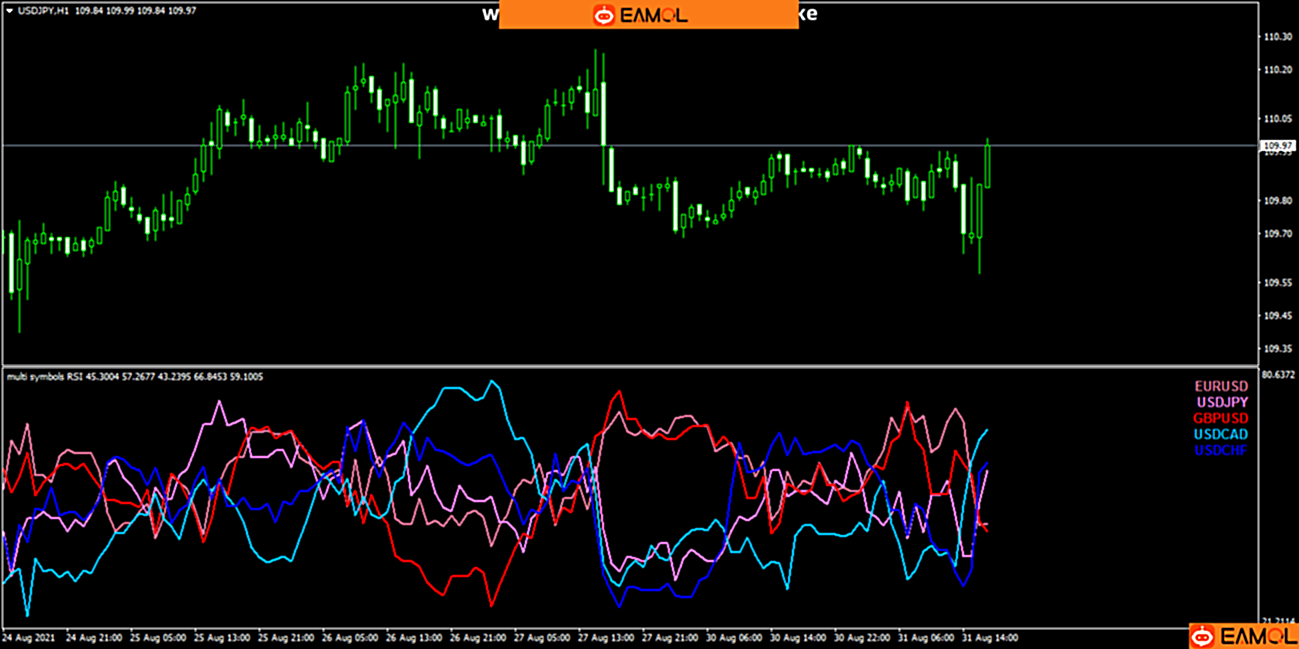Click the 109.70 price scale label

1277,234
